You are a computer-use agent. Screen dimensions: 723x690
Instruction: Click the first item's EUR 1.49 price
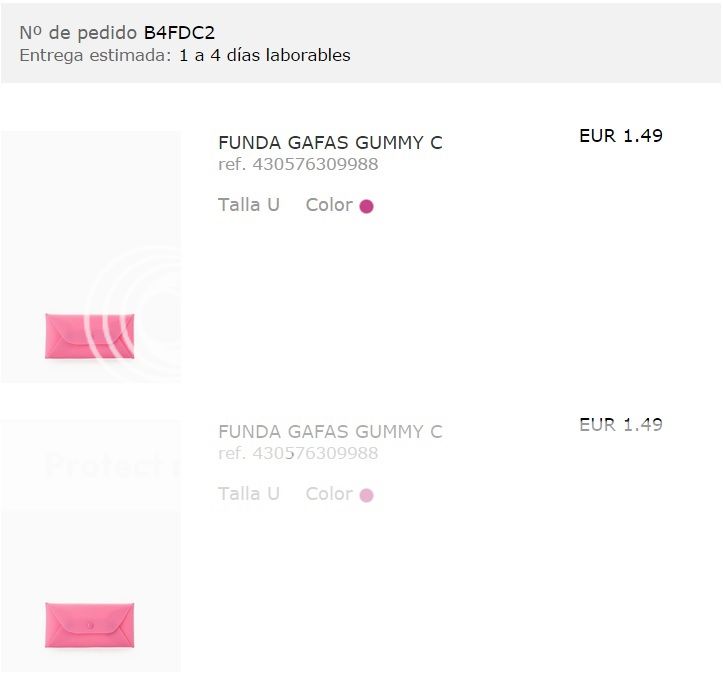click(620, 136)
